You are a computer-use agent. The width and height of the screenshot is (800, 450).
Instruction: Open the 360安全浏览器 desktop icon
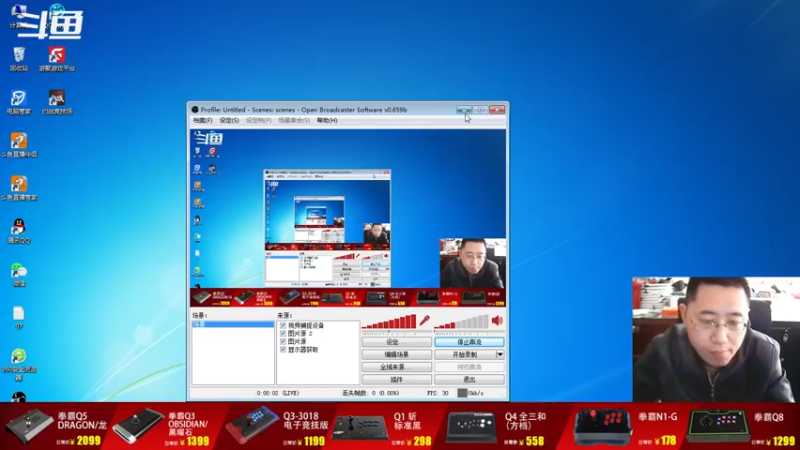coord(19,364)
